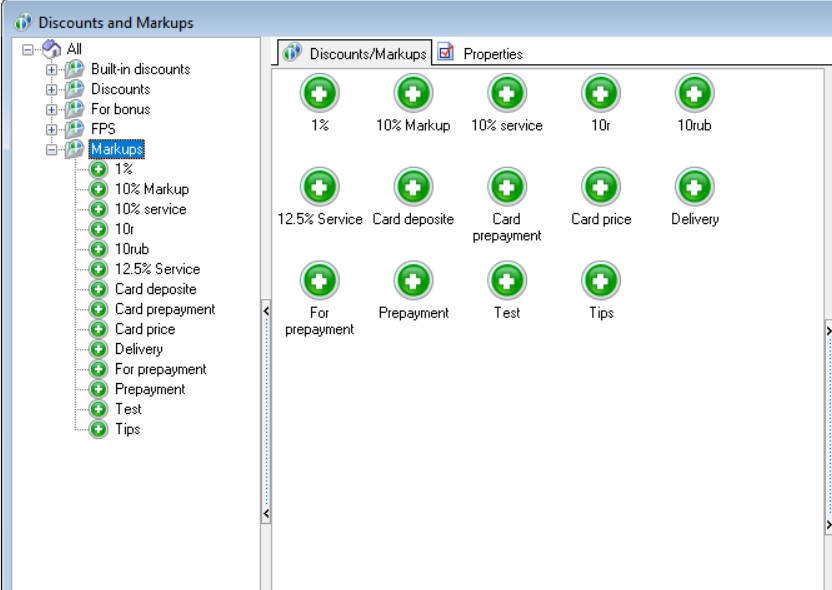Select Card deposite in the tree
Viewport: 832px width, 590px height.
[x=155, y=289]
